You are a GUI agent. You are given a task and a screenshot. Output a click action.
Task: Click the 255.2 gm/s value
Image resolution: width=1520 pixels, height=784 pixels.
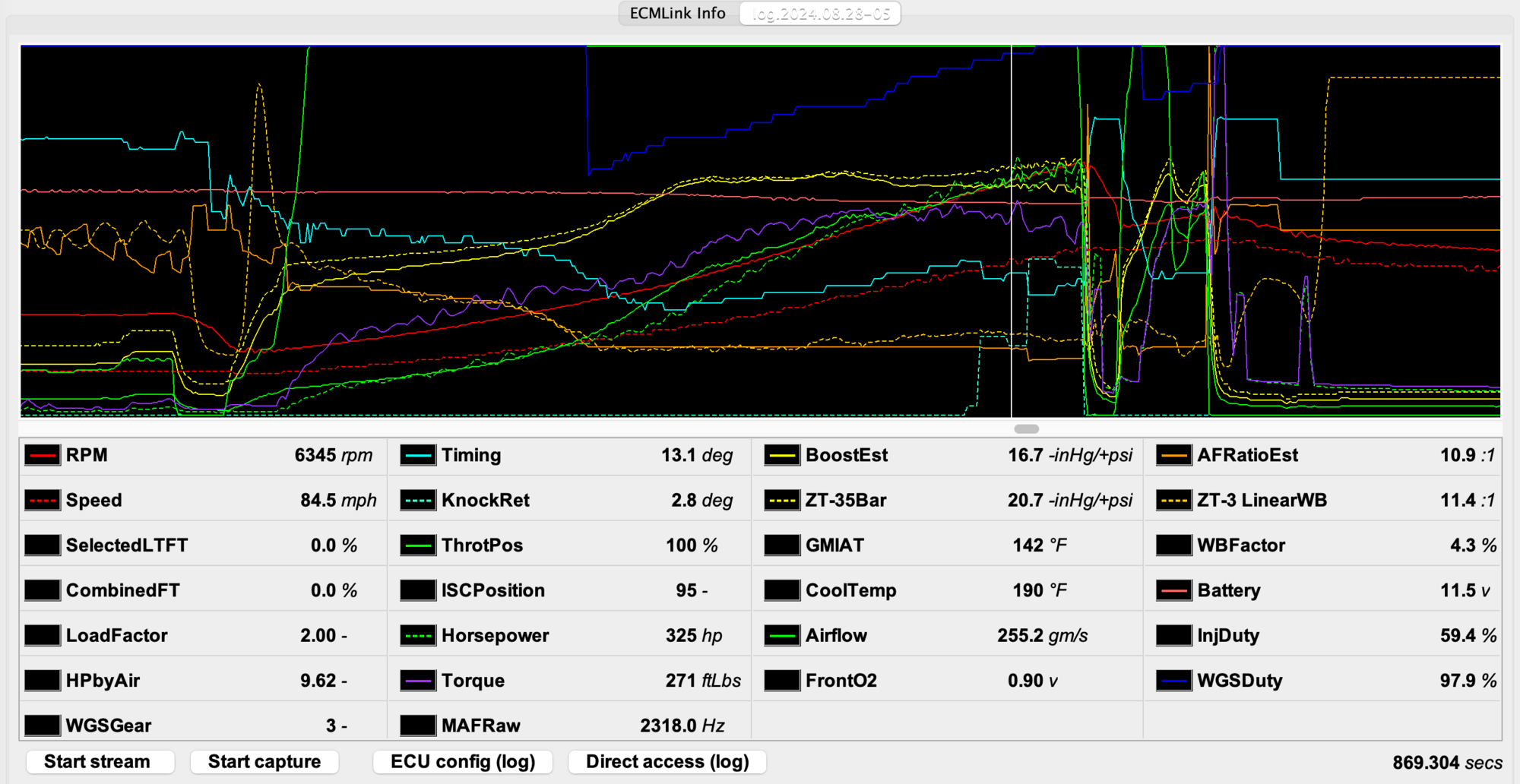1043,635
